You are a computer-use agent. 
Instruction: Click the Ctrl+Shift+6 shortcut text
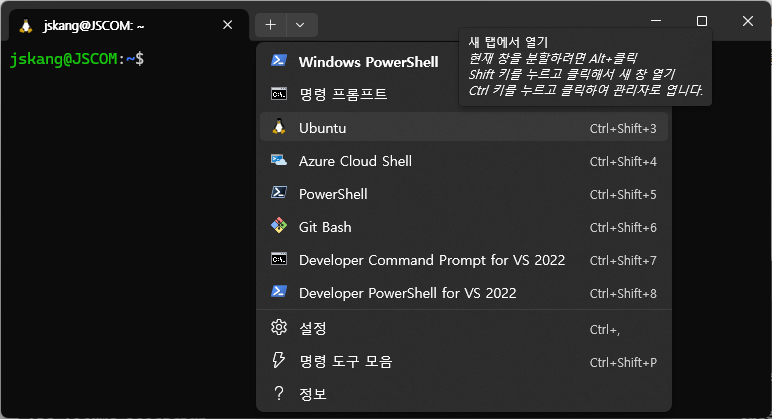(623, 227)
